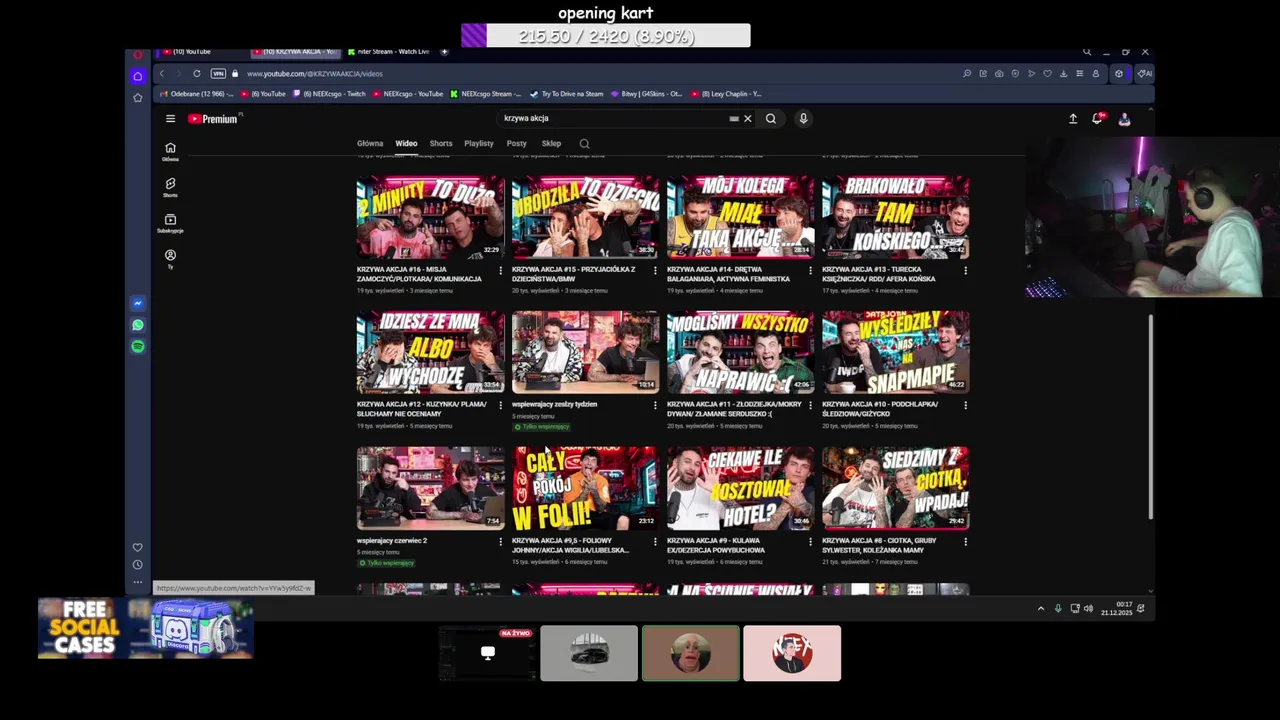Open the Ty (You) sidebar item
Screen dimensions: 1280x720
[x=170, y=259]
